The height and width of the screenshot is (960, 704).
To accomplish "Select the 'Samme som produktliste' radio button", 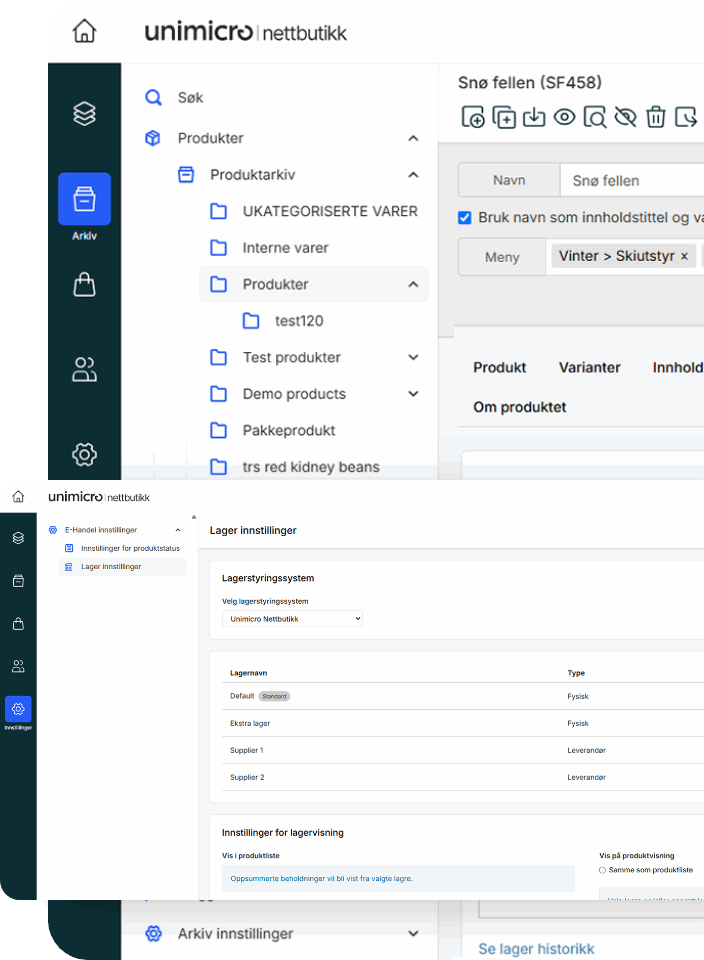I will tap(603, 870).
